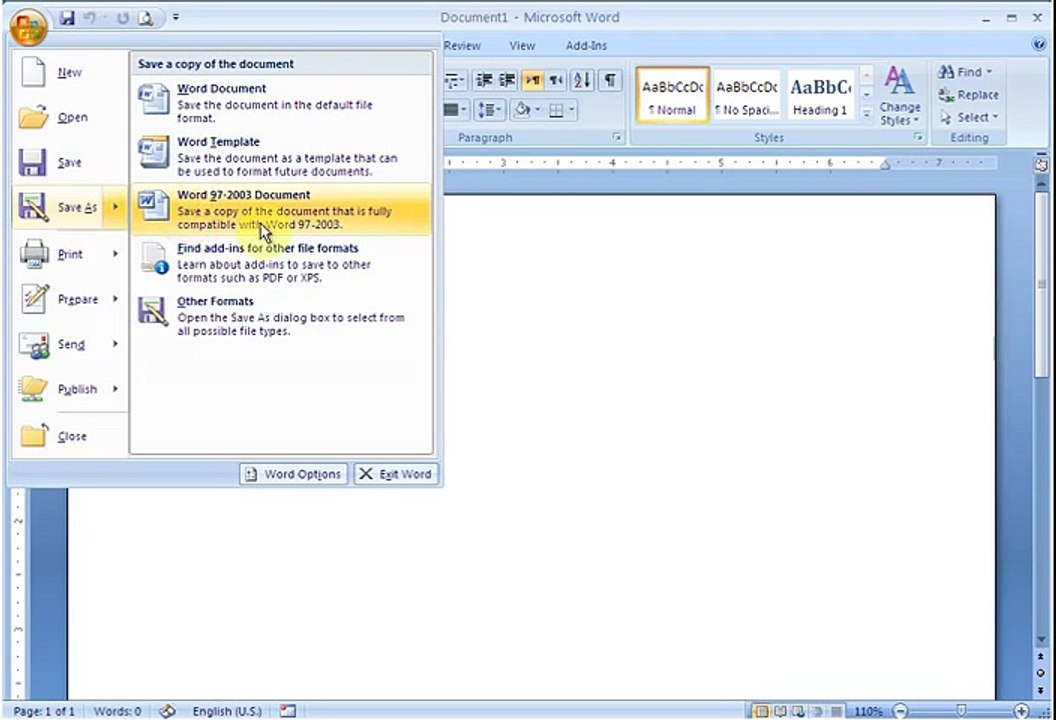Click the Word Options button
The width and height of the screenshot is (1056, 720).
pyautogui.click(x=293, y=474)
